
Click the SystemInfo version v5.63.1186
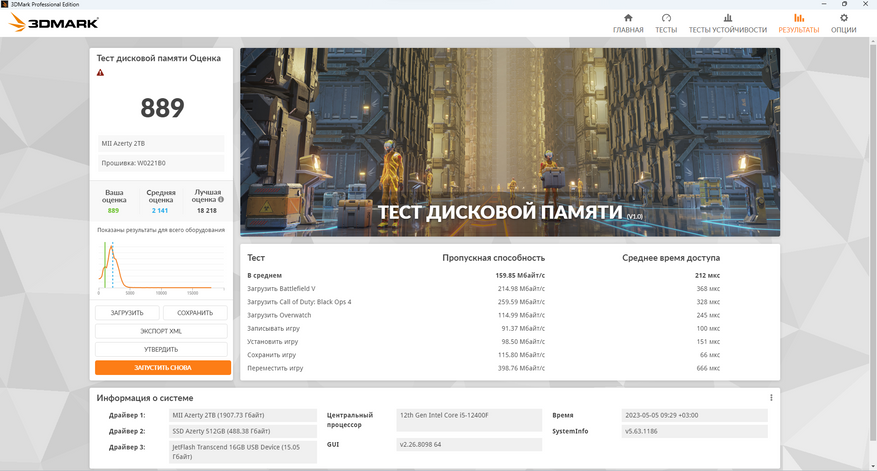point(694,431)
